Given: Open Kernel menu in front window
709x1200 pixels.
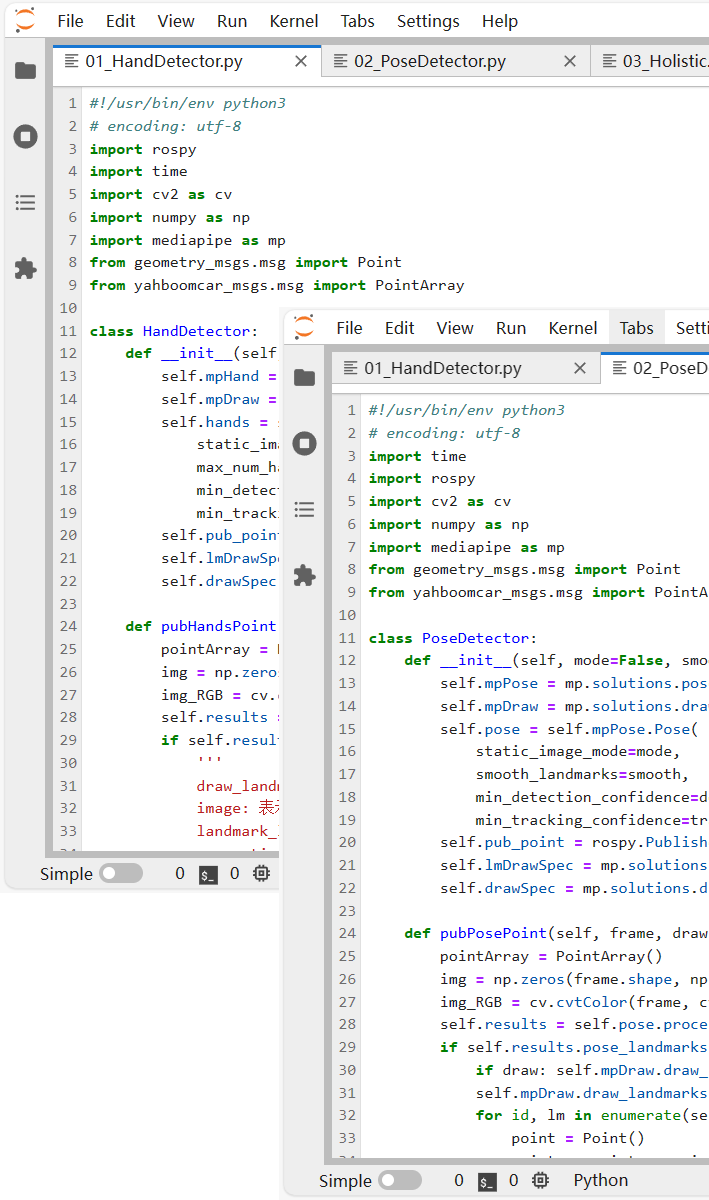Looking at the screenshot, I should point(573,328).
